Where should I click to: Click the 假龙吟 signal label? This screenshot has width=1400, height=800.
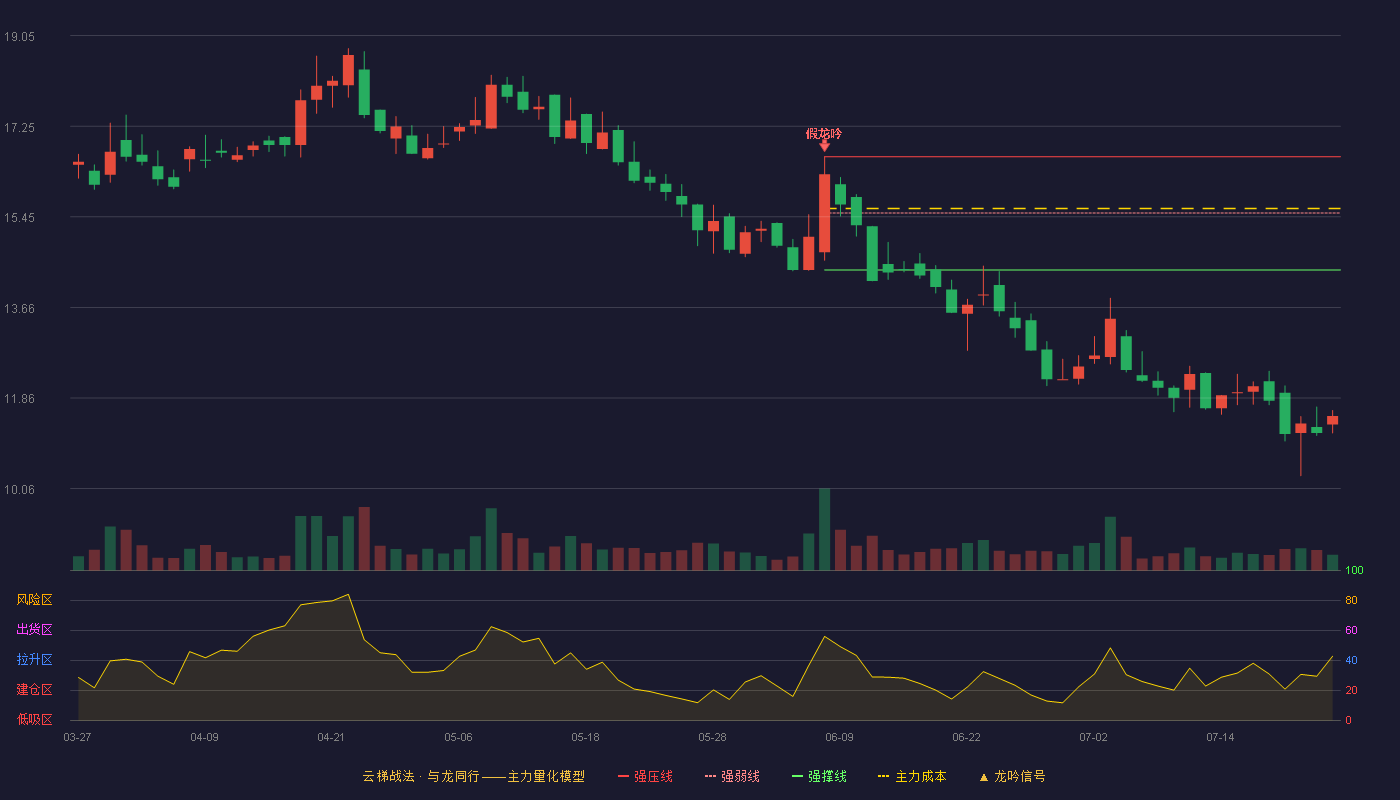pos(824,133)
